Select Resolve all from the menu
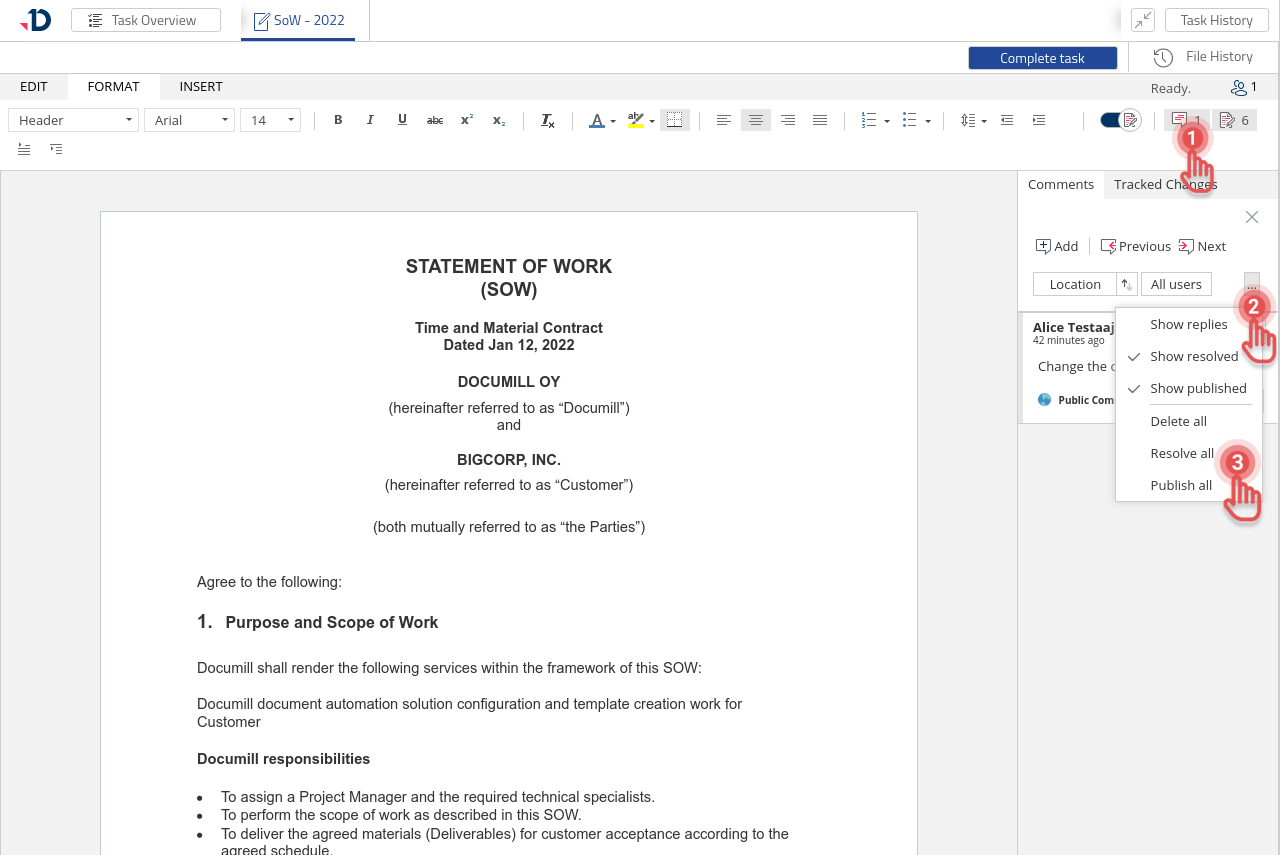 click(x=1181, y=454)
